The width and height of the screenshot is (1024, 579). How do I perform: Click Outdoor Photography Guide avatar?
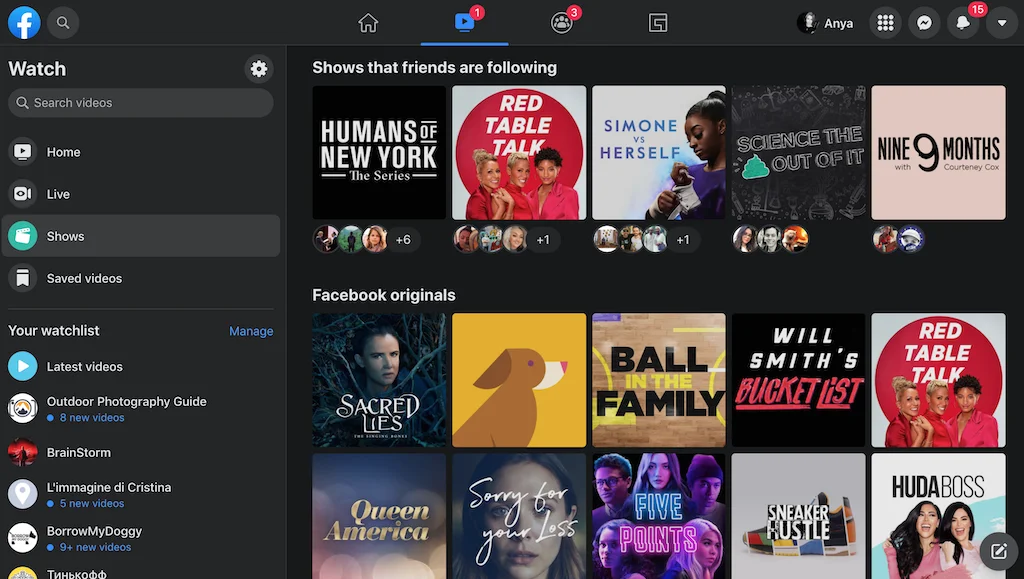[23, 409]
